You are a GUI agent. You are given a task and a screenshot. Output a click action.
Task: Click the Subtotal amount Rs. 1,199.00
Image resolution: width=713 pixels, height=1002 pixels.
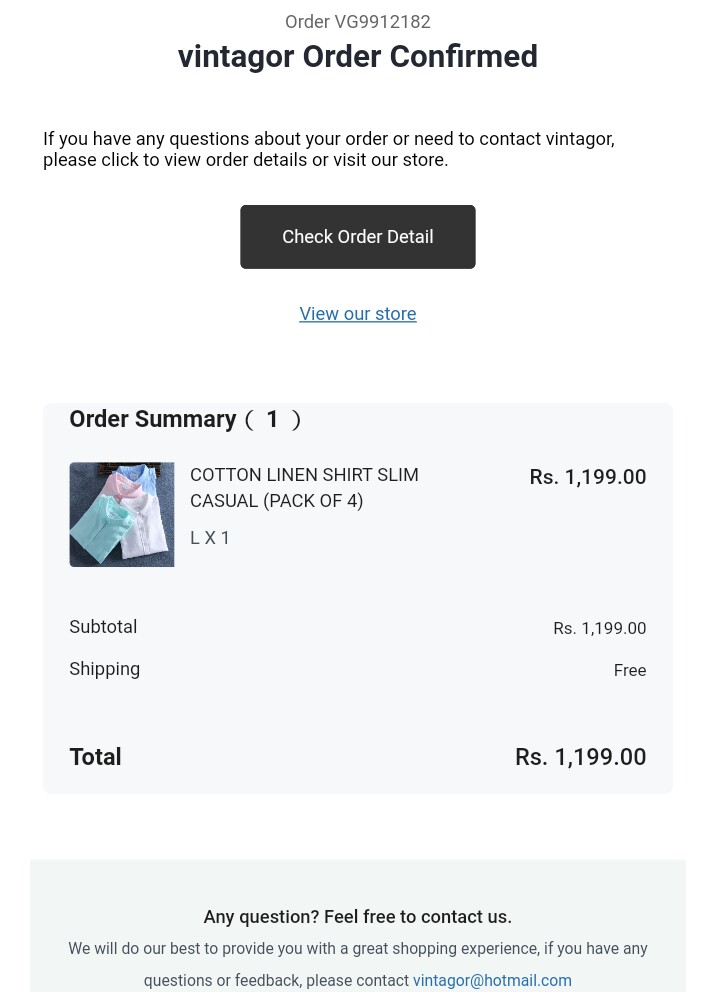599,628
